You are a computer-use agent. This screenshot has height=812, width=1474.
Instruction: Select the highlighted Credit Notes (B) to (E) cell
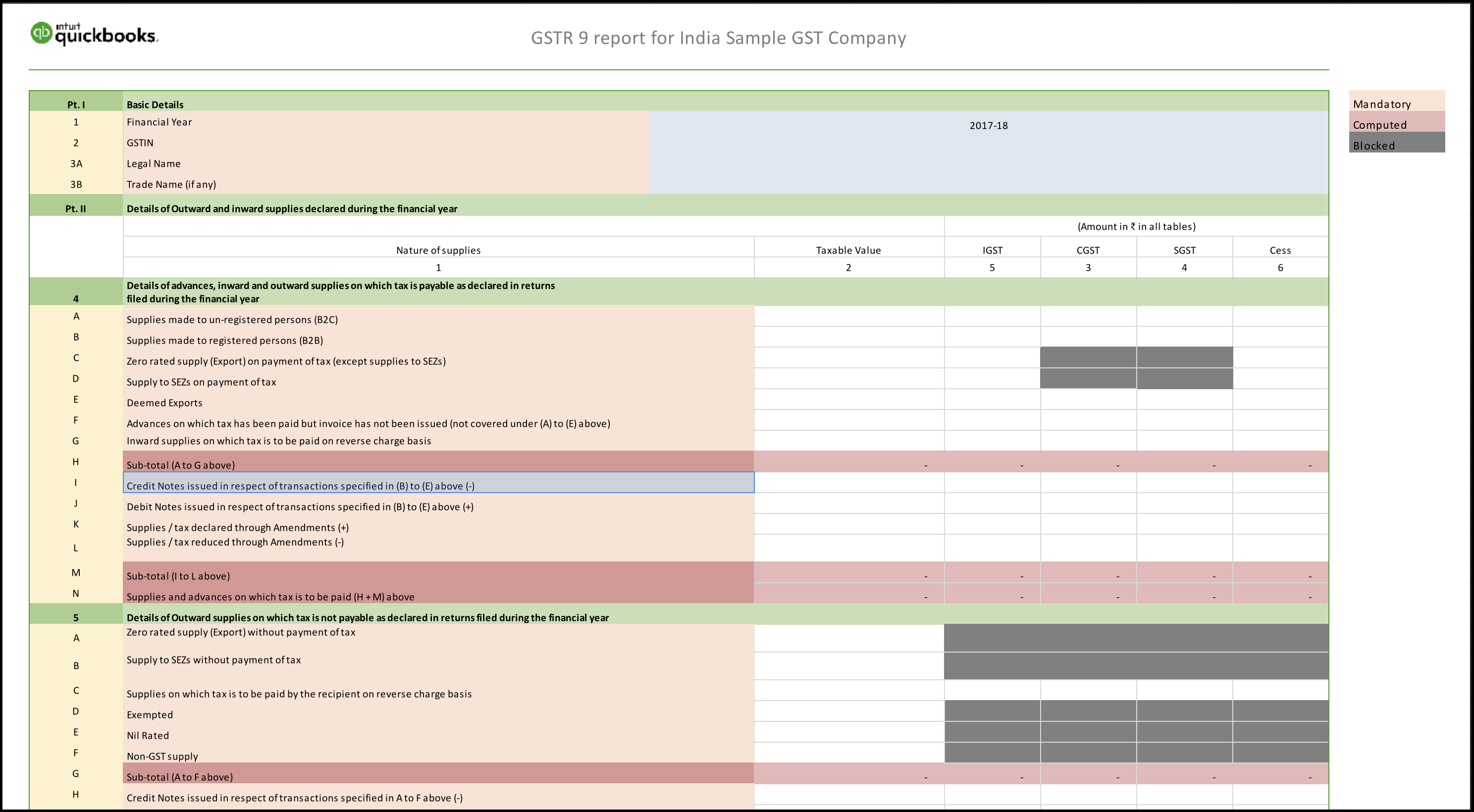pos(438,482)
